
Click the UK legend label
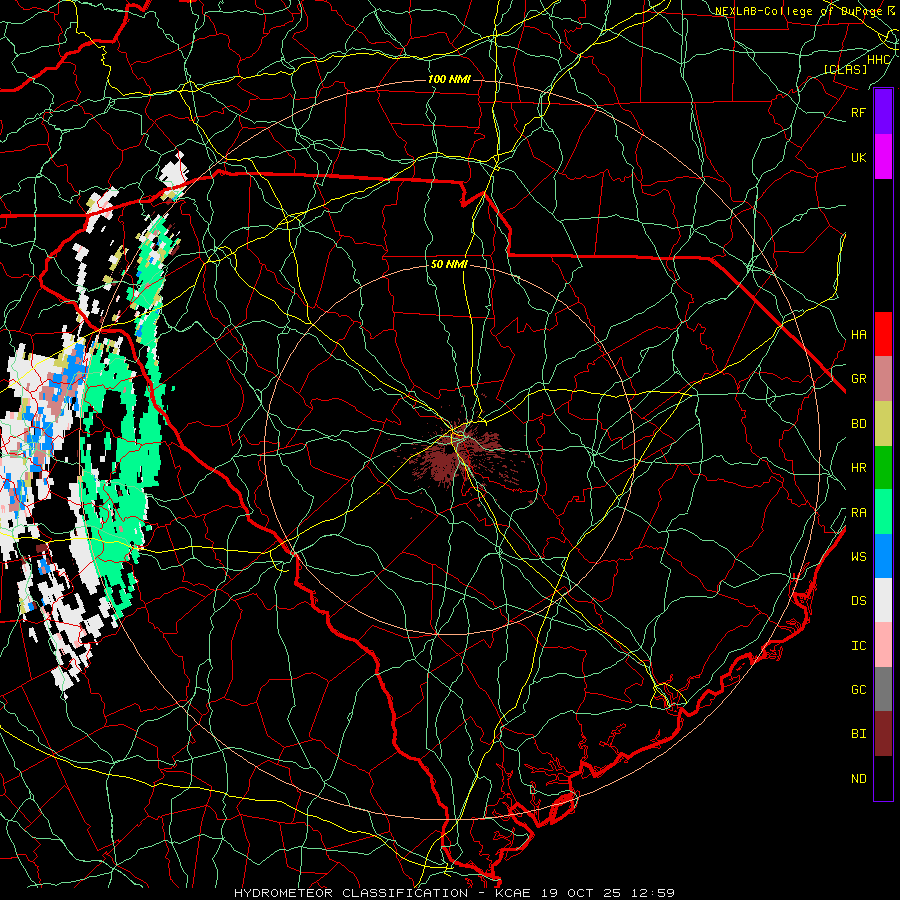click(x=858, y=158)
